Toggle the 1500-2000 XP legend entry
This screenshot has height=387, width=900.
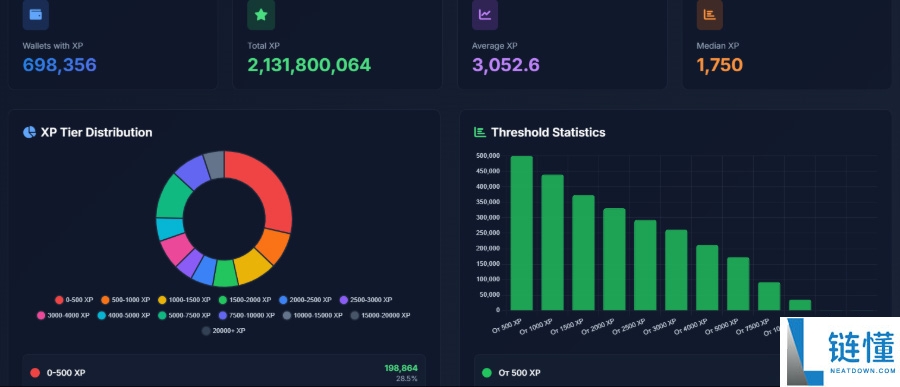tap(246, 300)
